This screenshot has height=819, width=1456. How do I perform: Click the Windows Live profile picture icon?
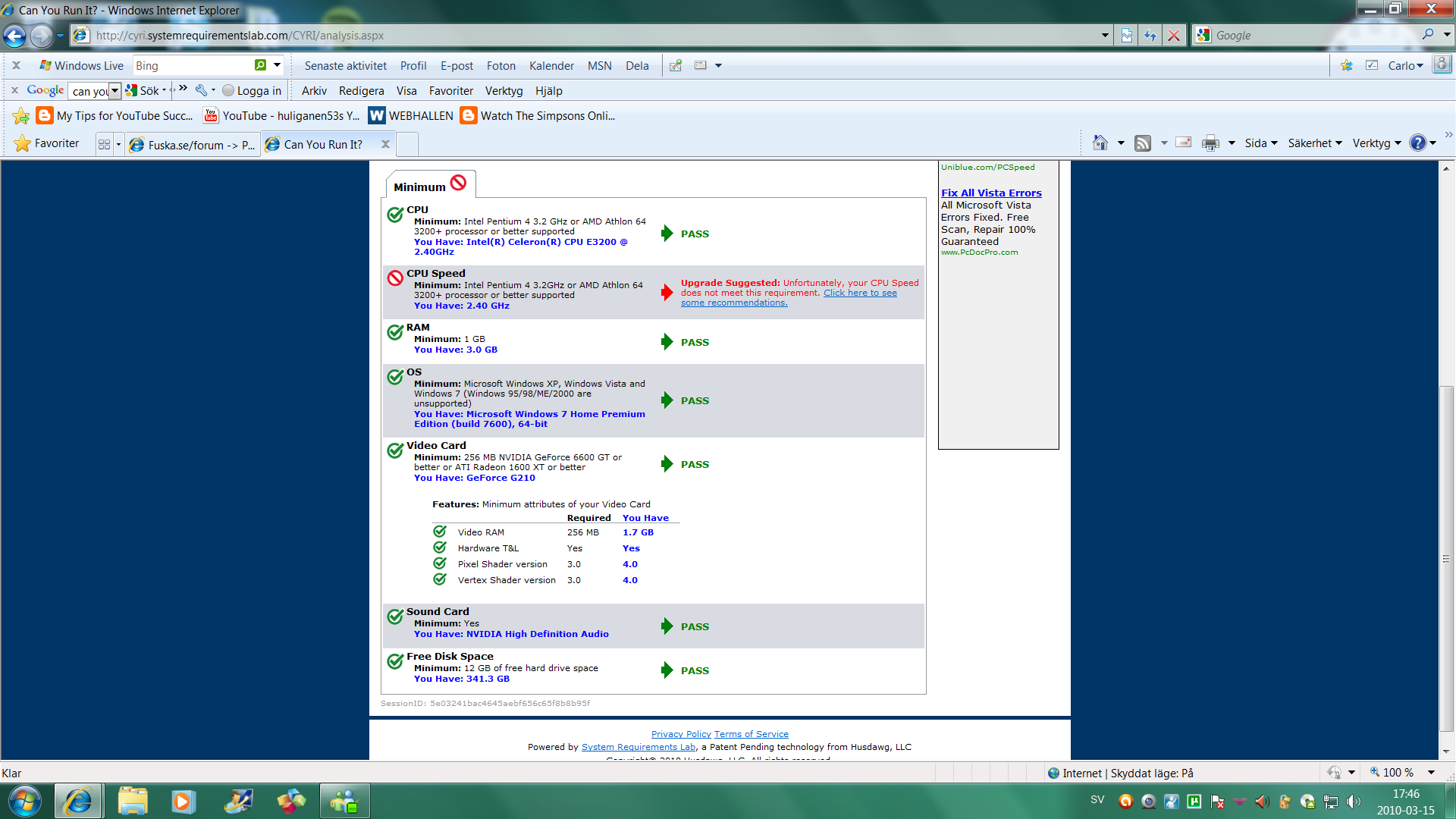coord(1442,64)
